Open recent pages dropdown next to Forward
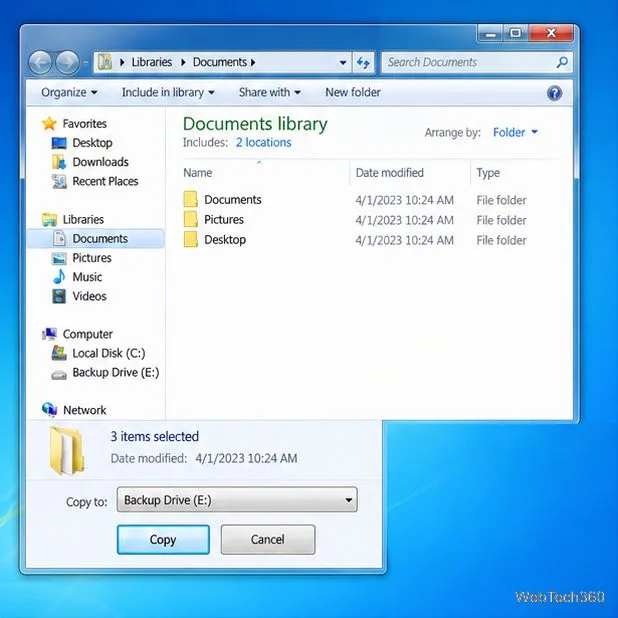The height and width of the screenshot is (618, 618). point(86,63)
